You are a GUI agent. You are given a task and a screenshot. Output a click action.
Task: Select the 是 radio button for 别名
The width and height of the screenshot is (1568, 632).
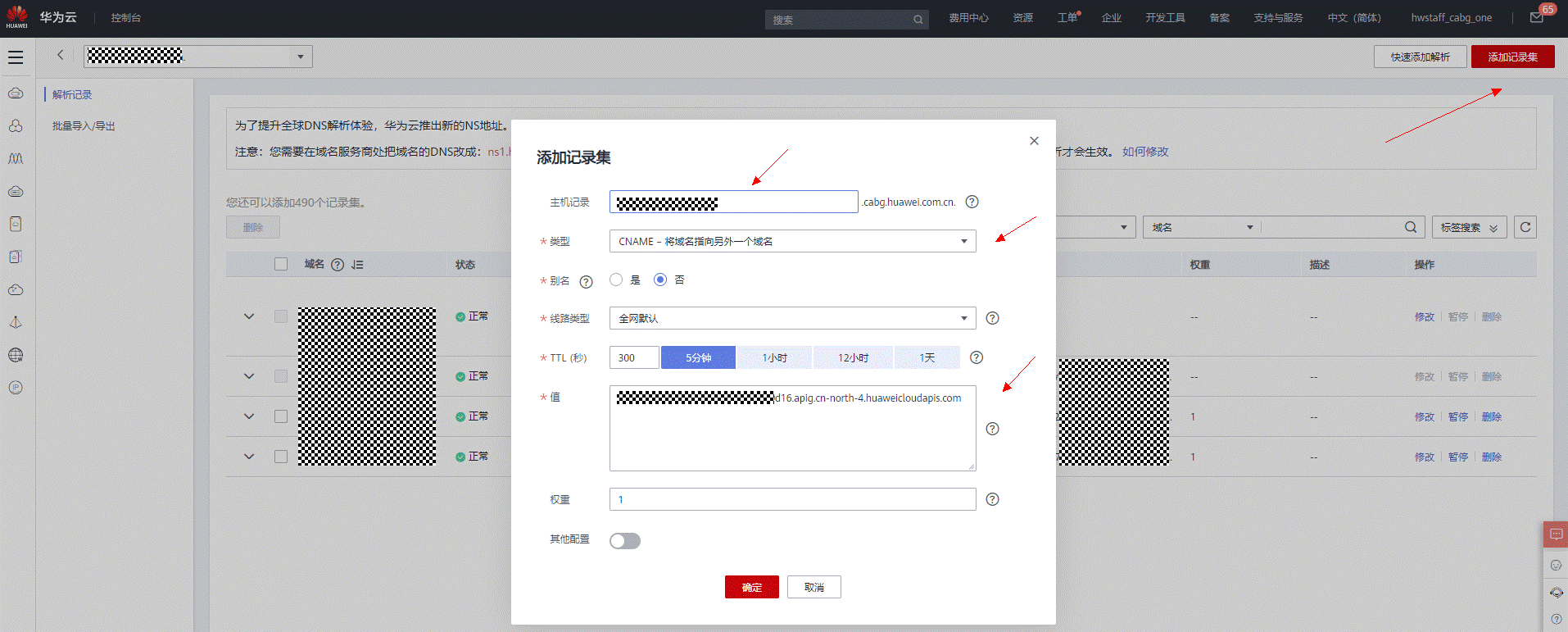coord(616,280)
